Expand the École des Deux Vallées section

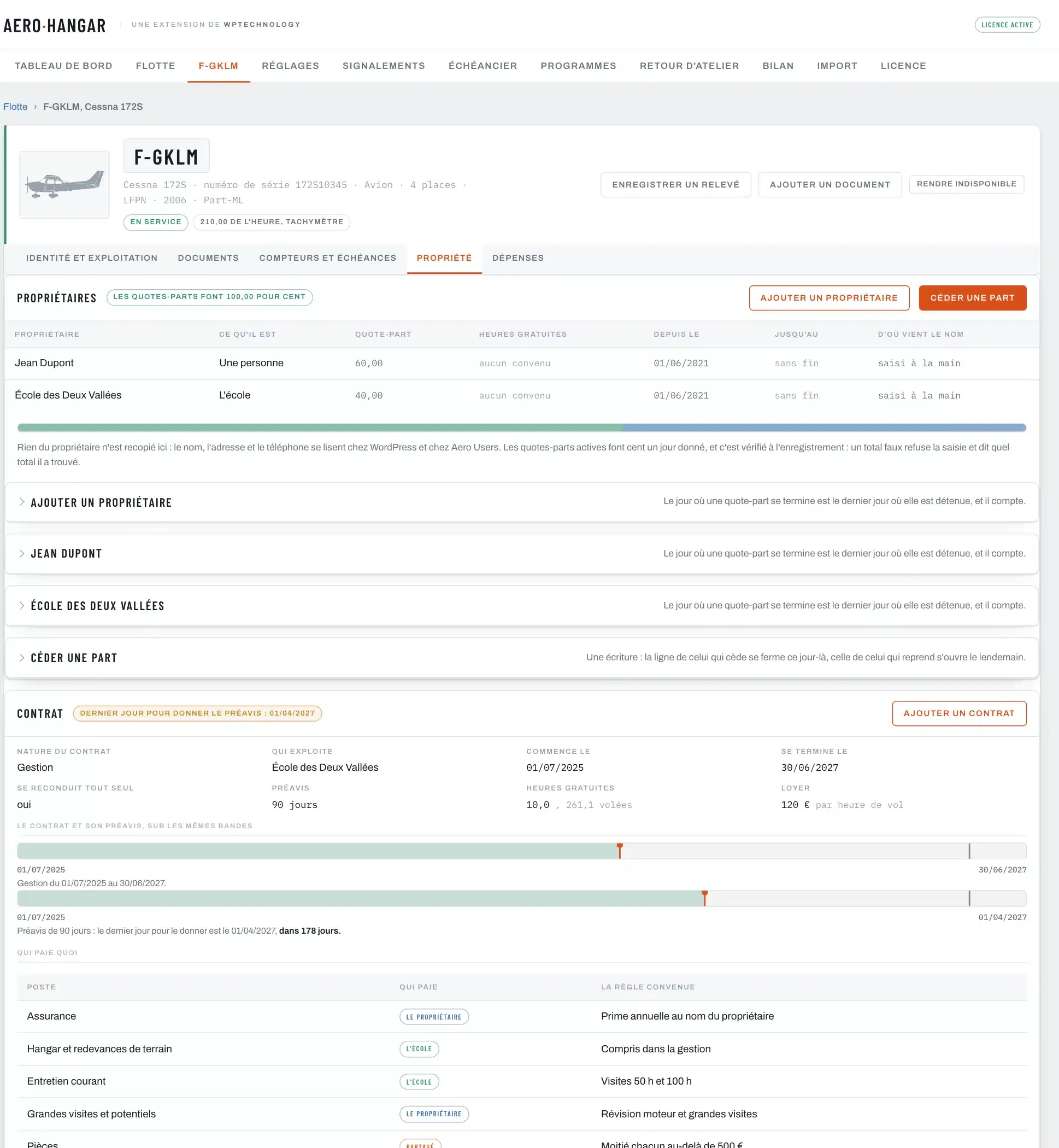pyautogui.click(x=97, y=606)
